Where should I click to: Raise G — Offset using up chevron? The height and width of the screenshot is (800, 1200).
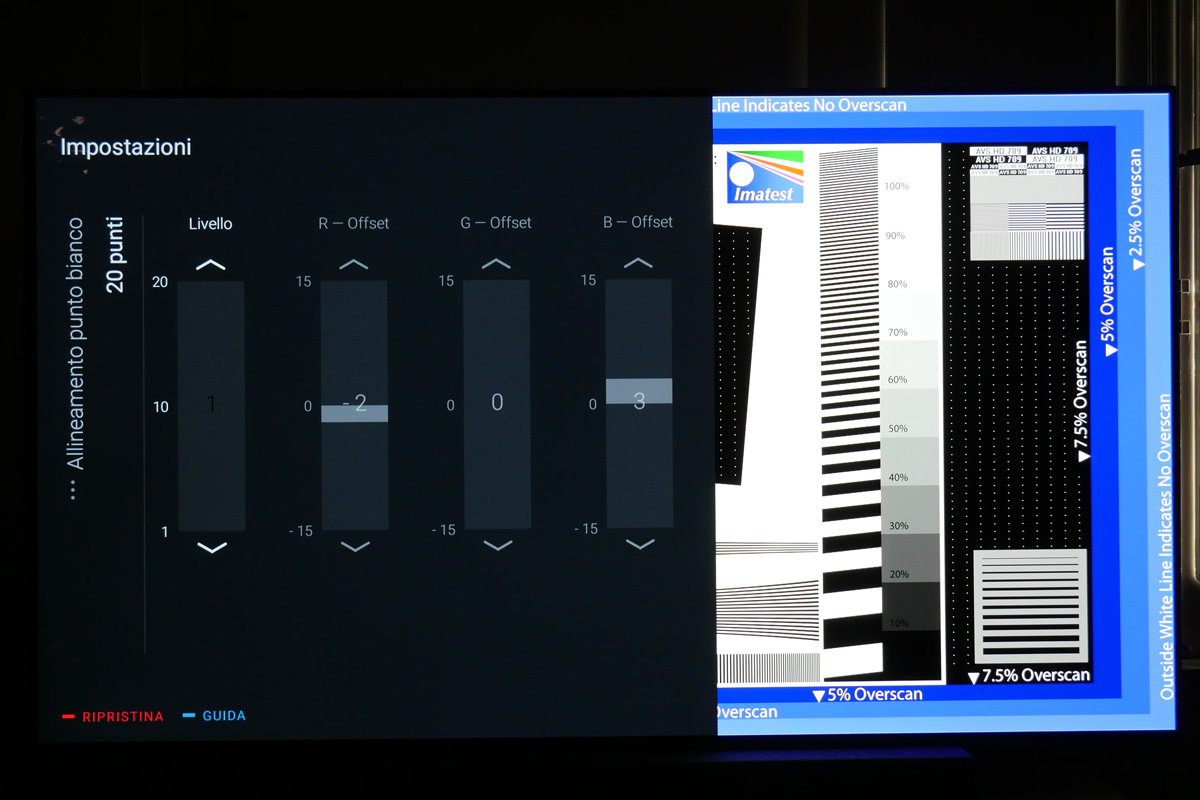pos(496,264)
